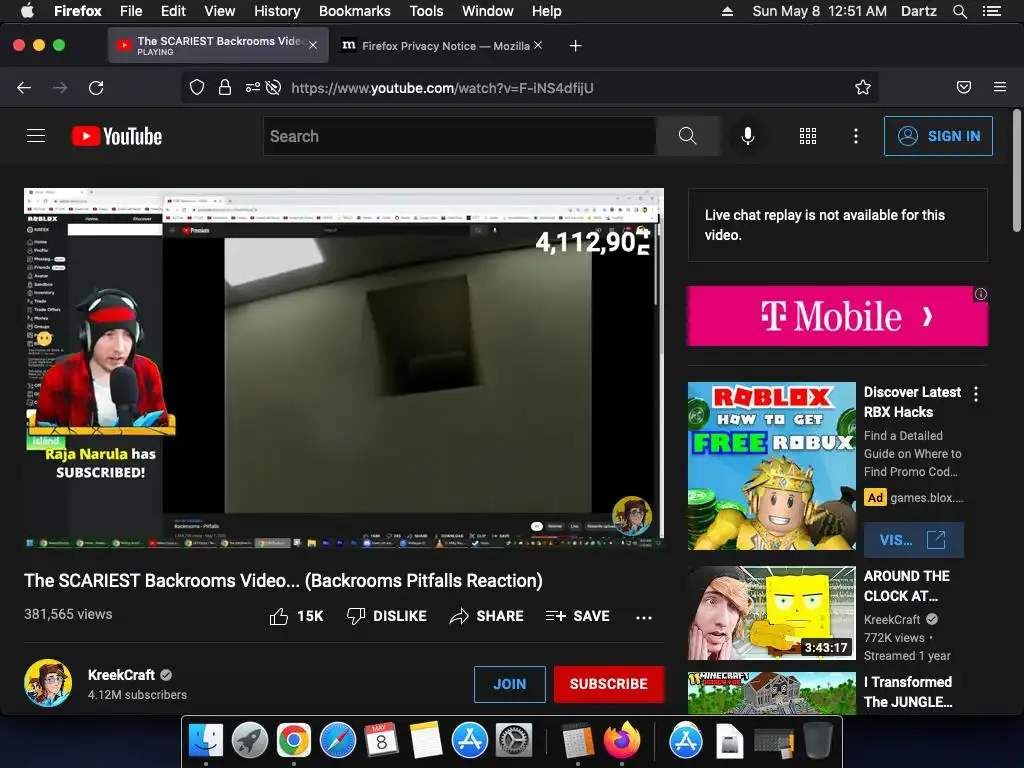1024x768 pixels.
Task: Open a new Firefox tab
Action: [x=575, y=46]
